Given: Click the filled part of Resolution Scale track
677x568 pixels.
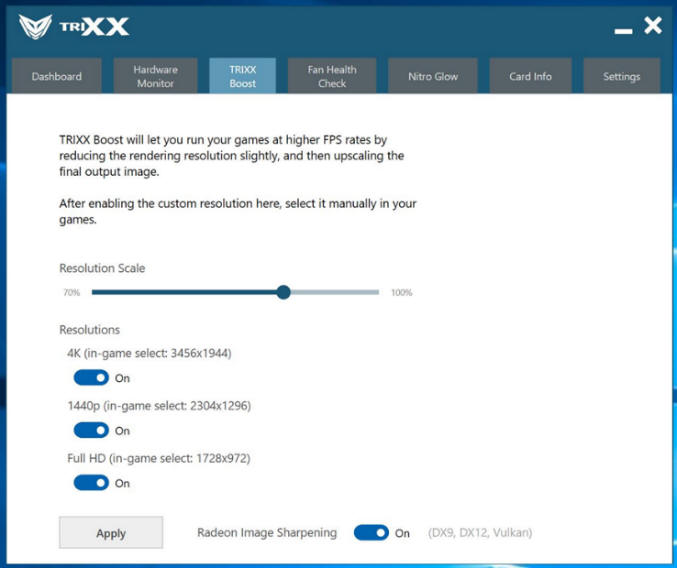Looking at the screenshot, I should point(180,292).
